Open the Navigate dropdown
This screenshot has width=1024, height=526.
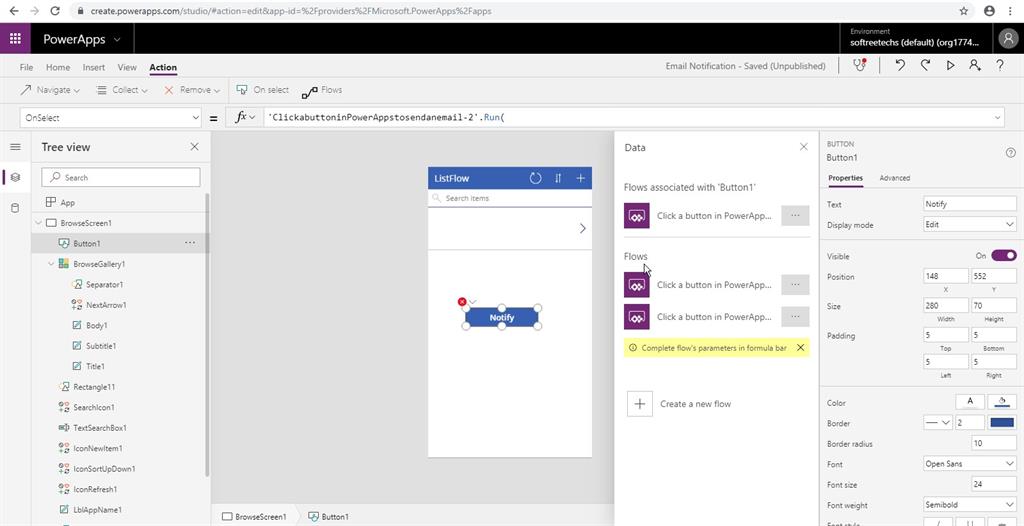point(50,90)
